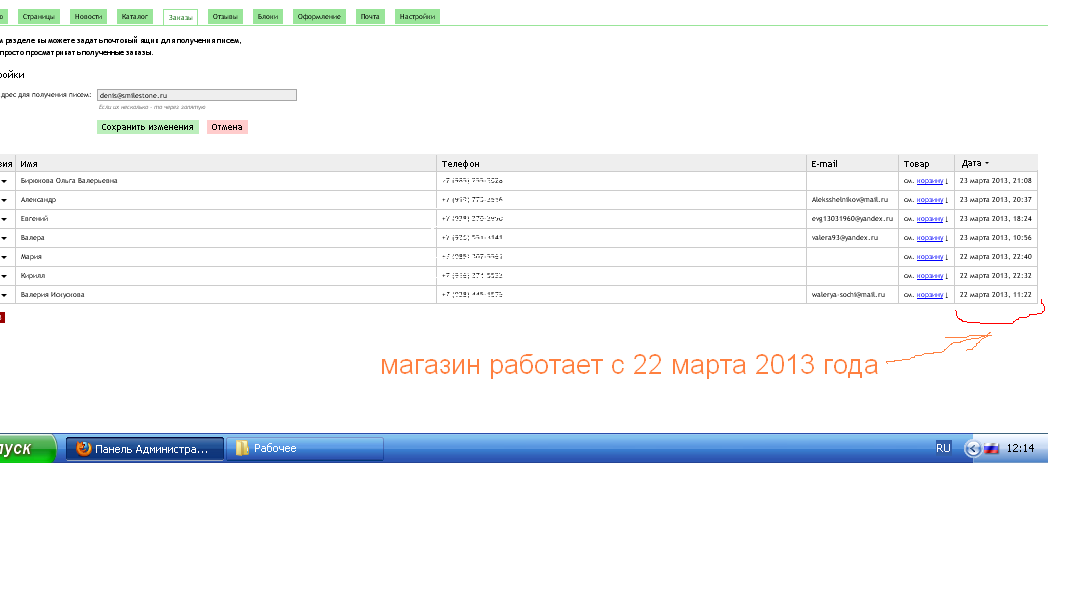Click customer name Мария
The image size is (1088, 612).
tap(31, 257)
